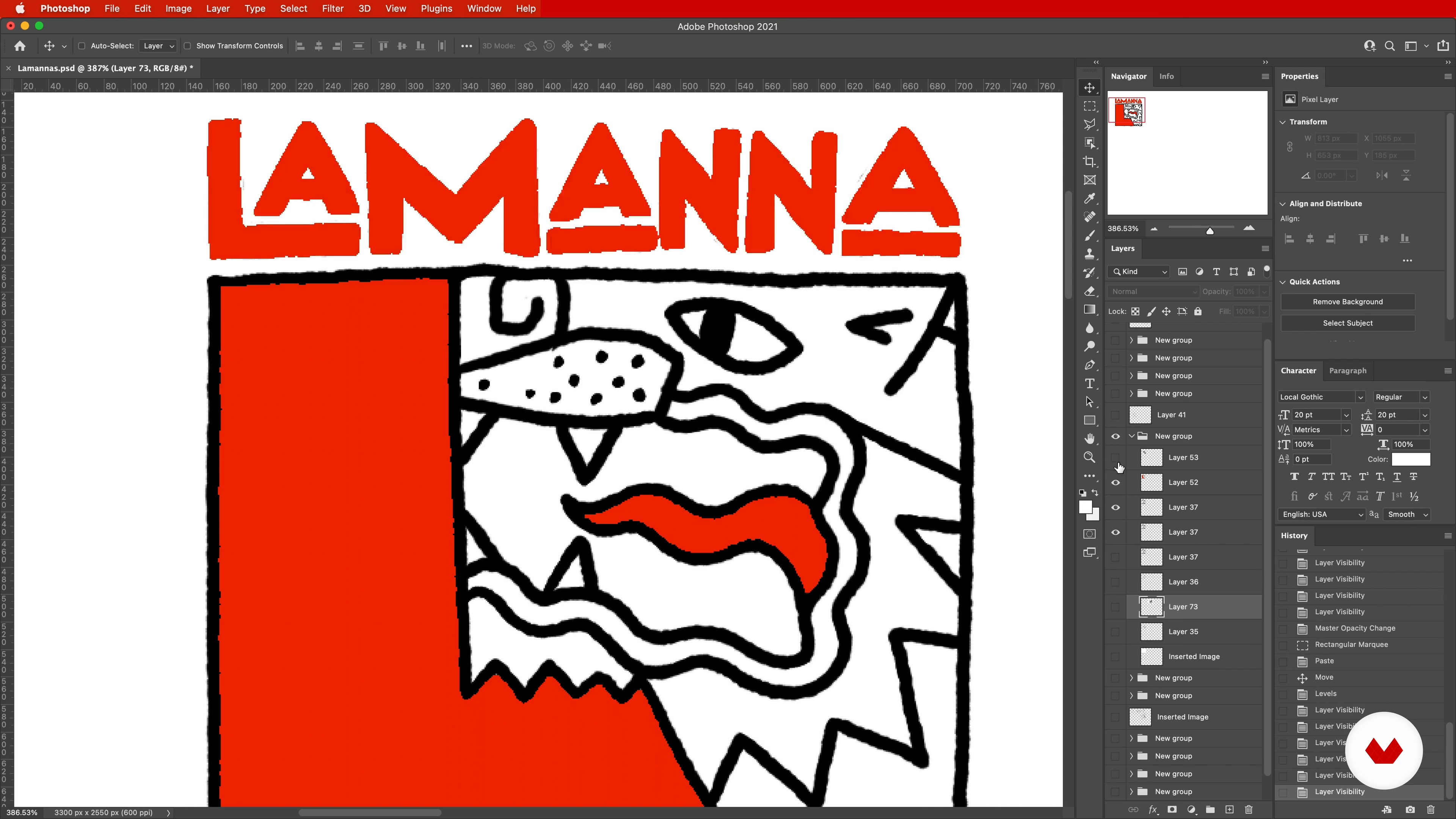Select the Frame tool
Image resolution: width=1456 pixels, height=819 pixels.
point(1089,180)
